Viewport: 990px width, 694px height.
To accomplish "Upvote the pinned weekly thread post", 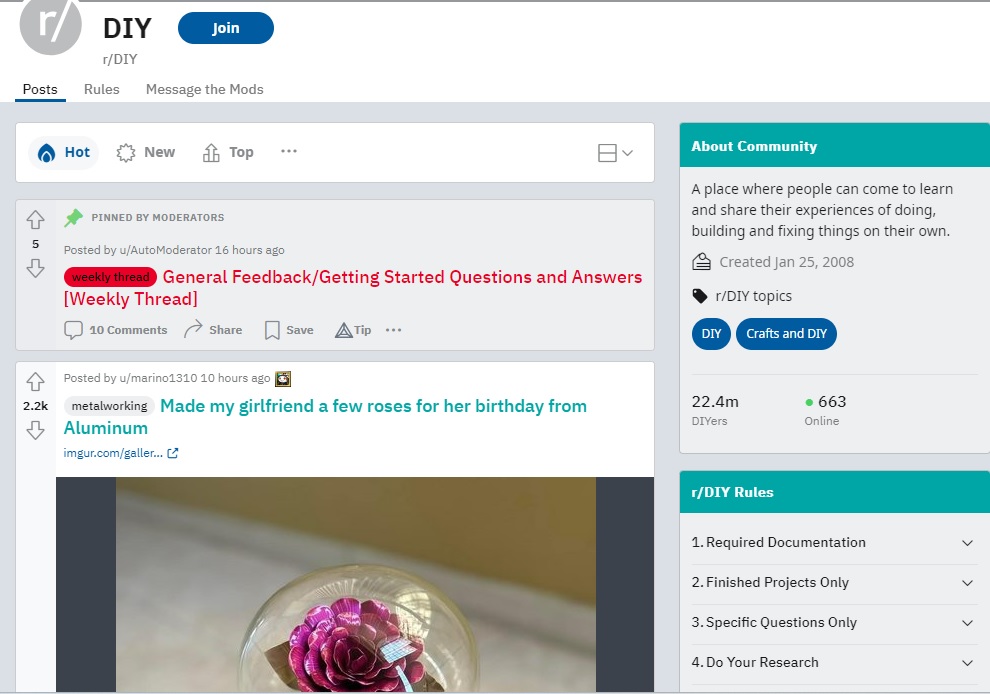I will coord(35,219).
